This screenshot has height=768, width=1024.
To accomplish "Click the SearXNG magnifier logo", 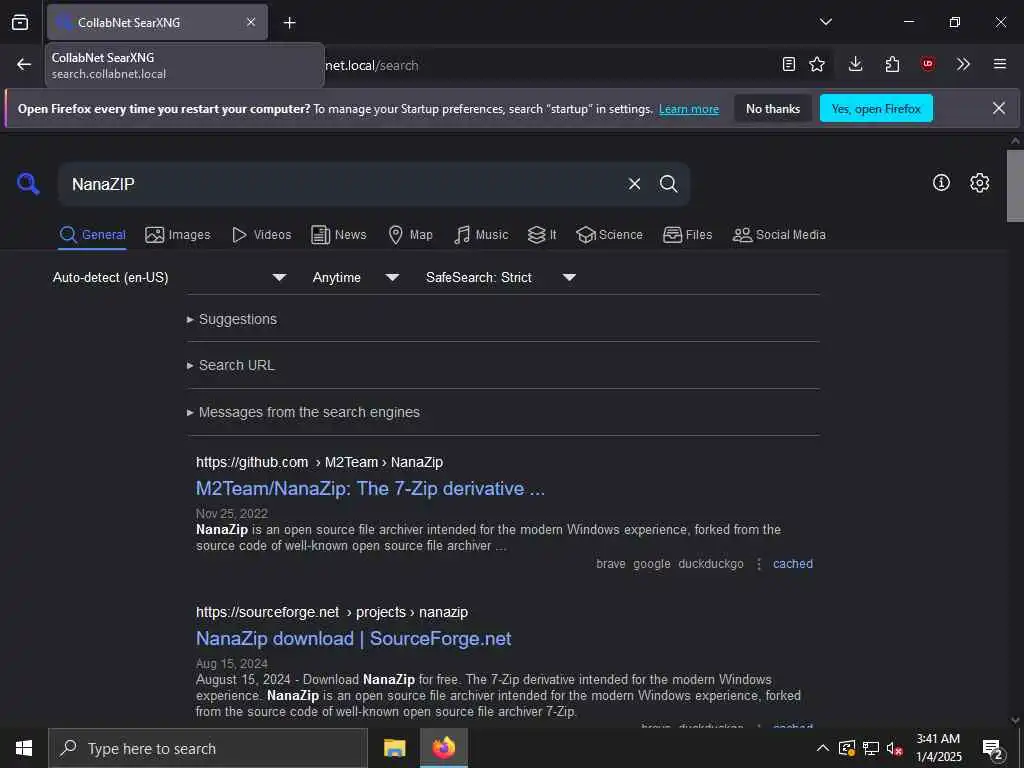I will [28, 184].
